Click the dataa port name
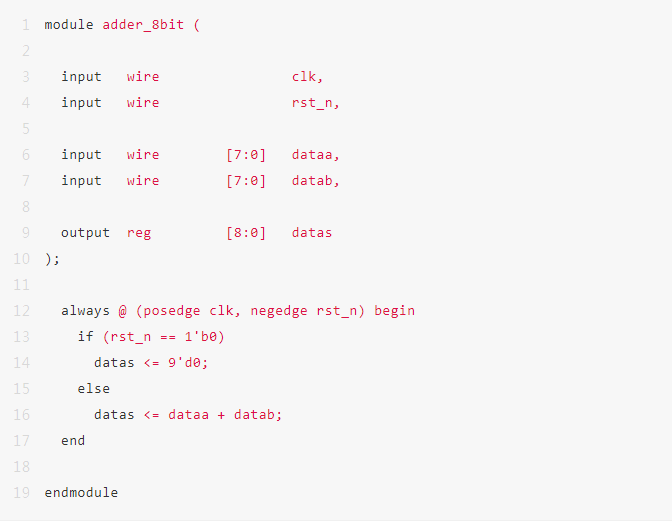Image resolution: width=672 pixels, height=523 pixels. (x=312, y=155)
